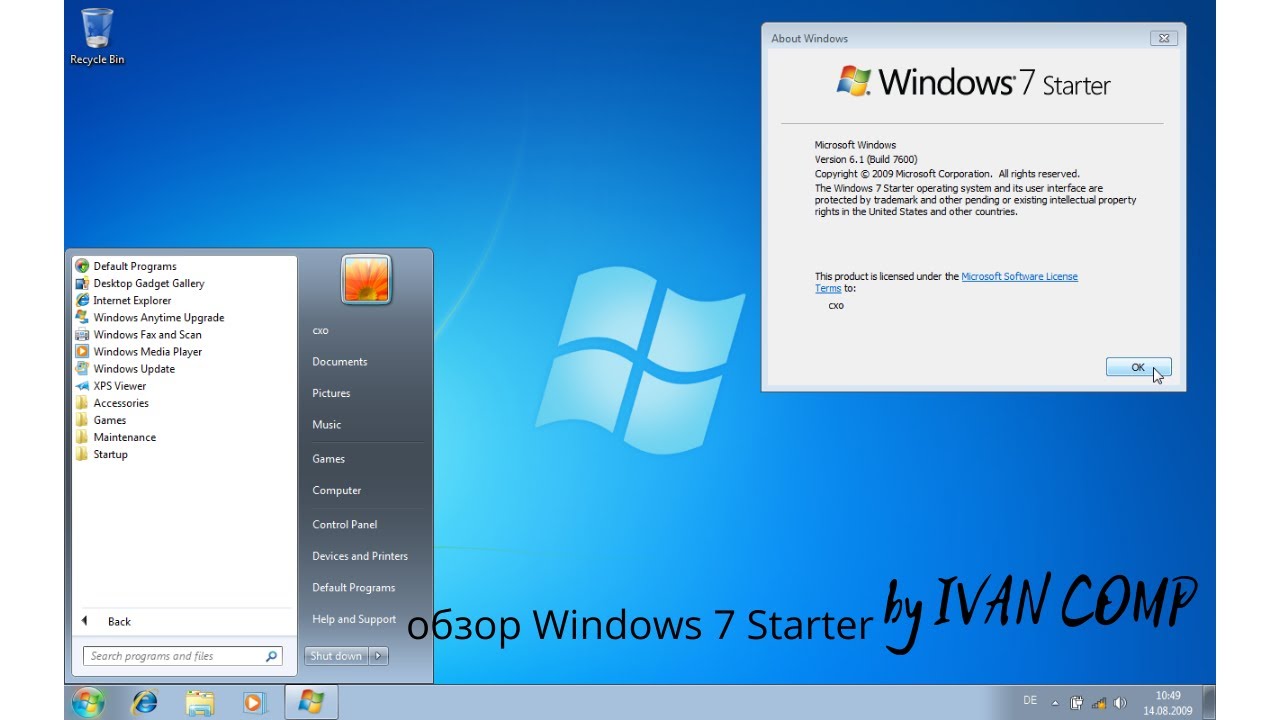Click the network tray icon
The width and height of the screenshot is (1280, 720).
tap(1099, 703)
